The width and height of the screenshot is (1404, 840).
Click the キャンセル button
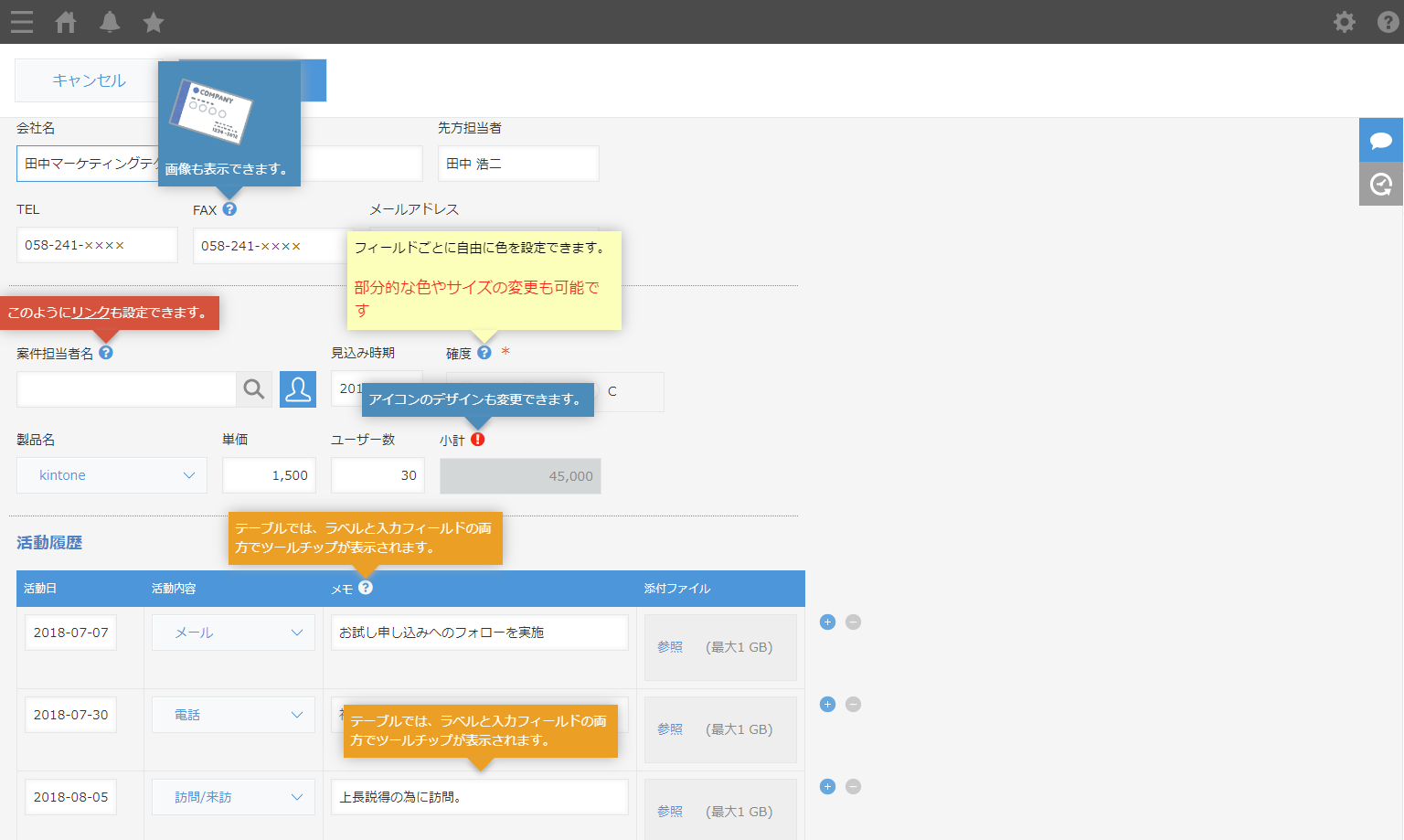(x=87, y=80)
